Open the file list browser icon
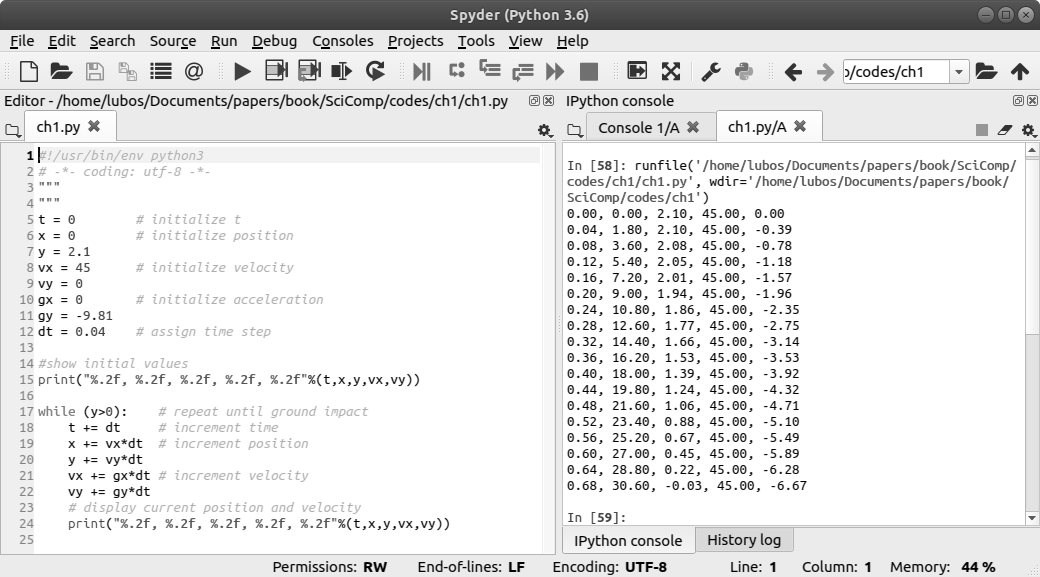1040x577 pixels. point(161,71)
